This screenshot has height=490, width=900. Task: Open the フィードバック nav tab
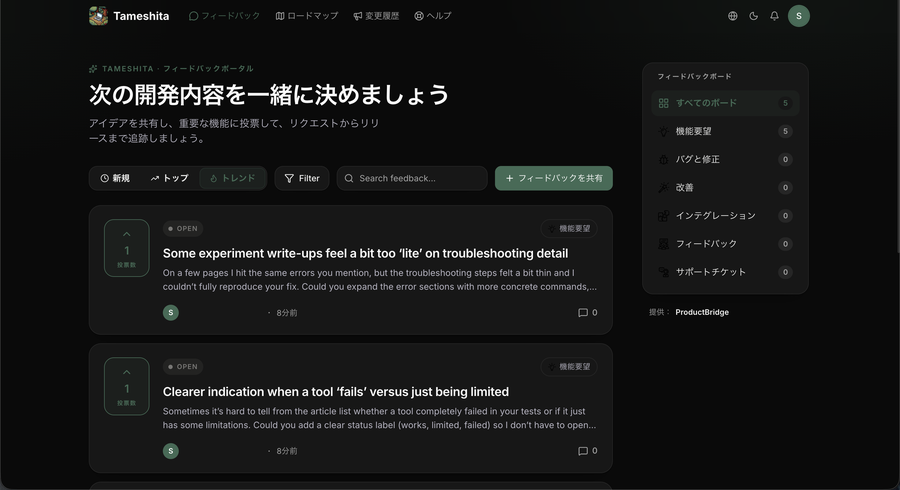[x=224, y=16]
